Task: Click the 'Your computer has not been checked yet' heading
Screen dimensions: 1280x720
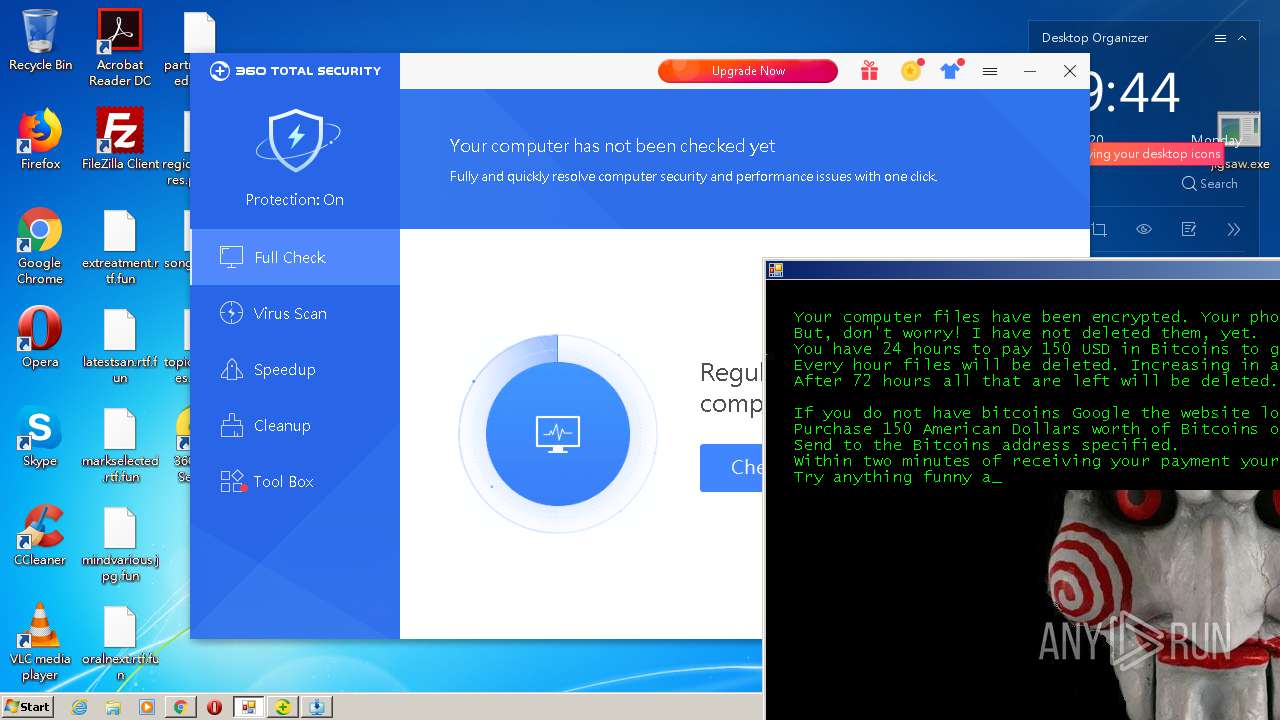Action: coord(612,146)
